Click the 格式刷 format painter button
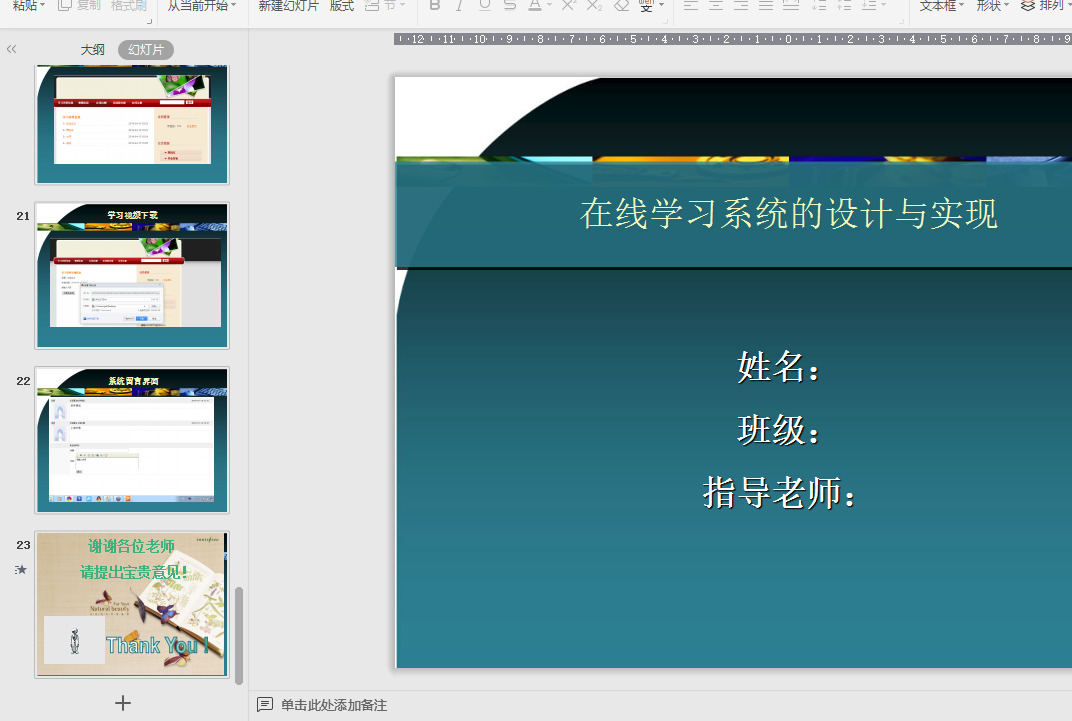Screen dimensions: 1072x721 [x=129, y=5]
